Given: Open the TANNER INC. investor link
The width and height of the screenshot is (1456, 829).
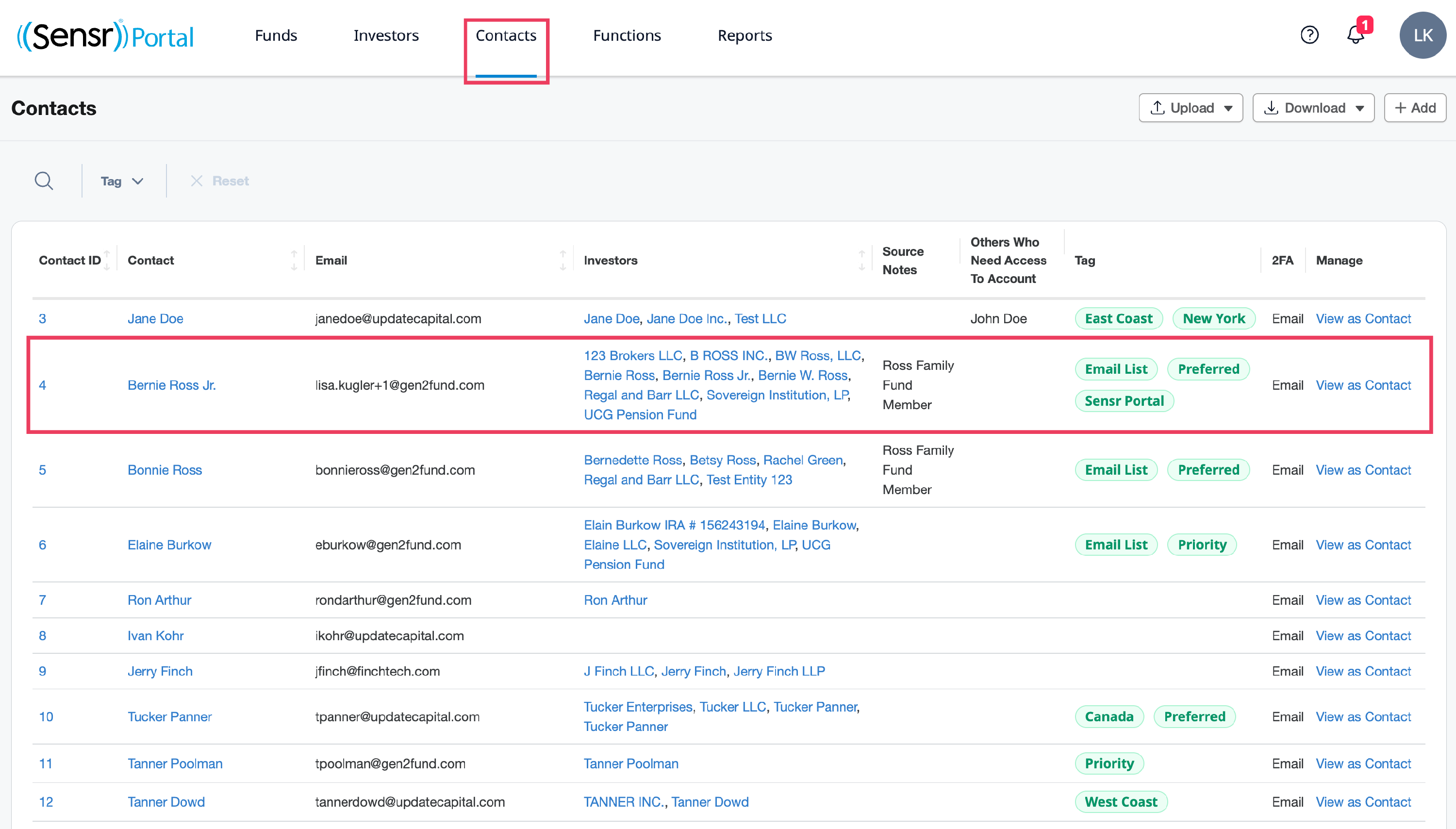Looking at the screenshot, I should click(x=624, y=802).
